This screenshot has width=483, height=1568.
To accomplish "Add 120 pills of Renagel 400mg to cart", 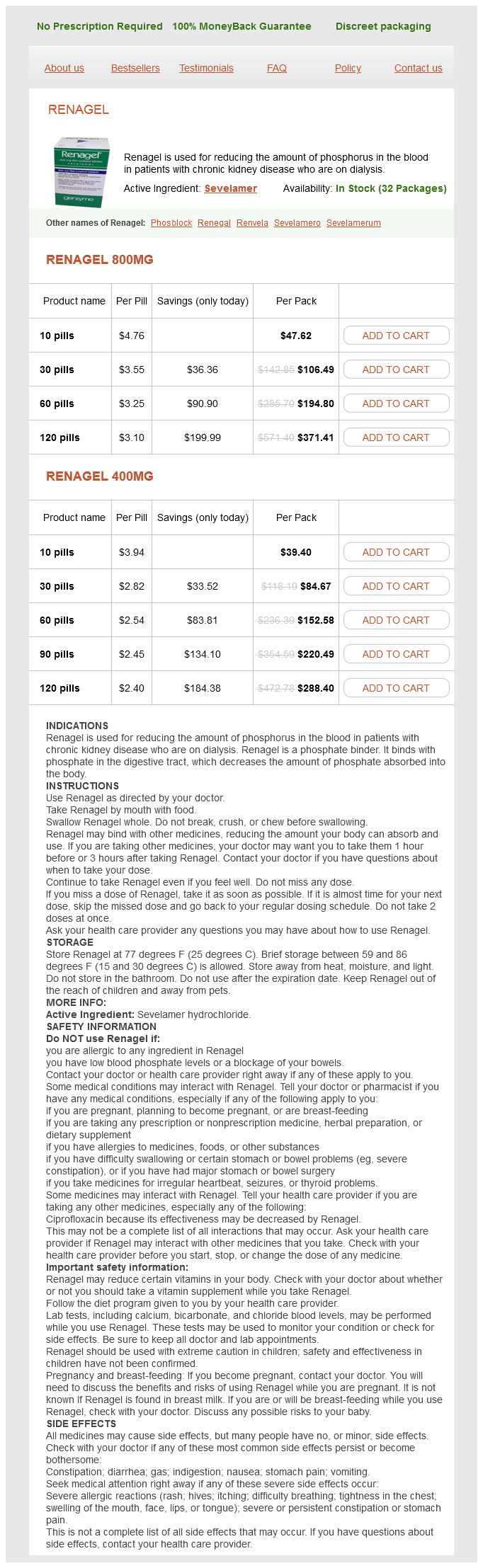I will 396,688.
